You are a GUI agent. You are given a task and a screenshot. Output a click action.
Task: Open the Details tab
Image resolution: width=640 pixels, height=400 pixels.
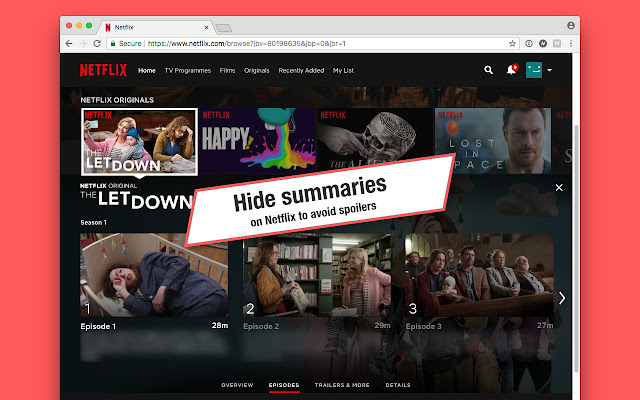pos(398,385)
